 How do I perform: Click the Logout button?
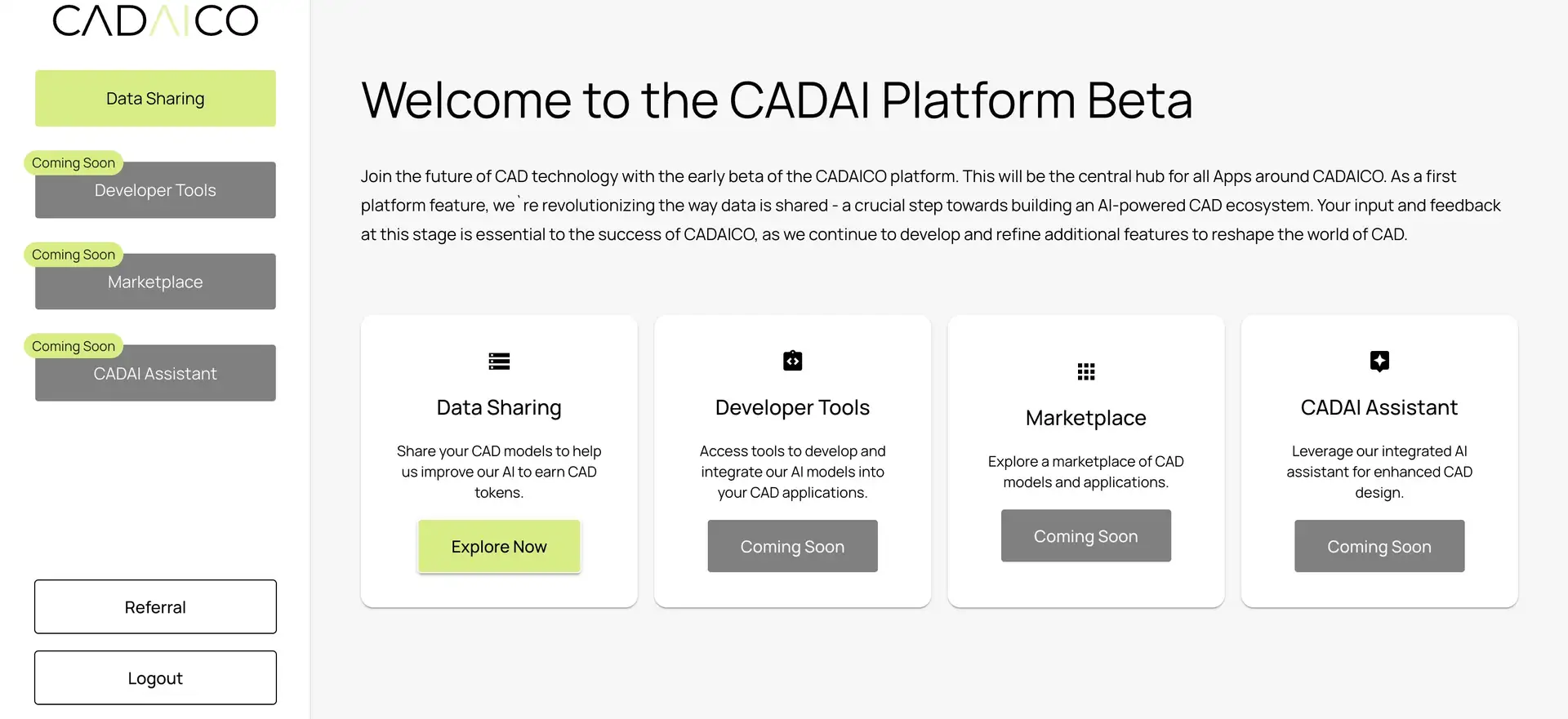tap(155, 677)
